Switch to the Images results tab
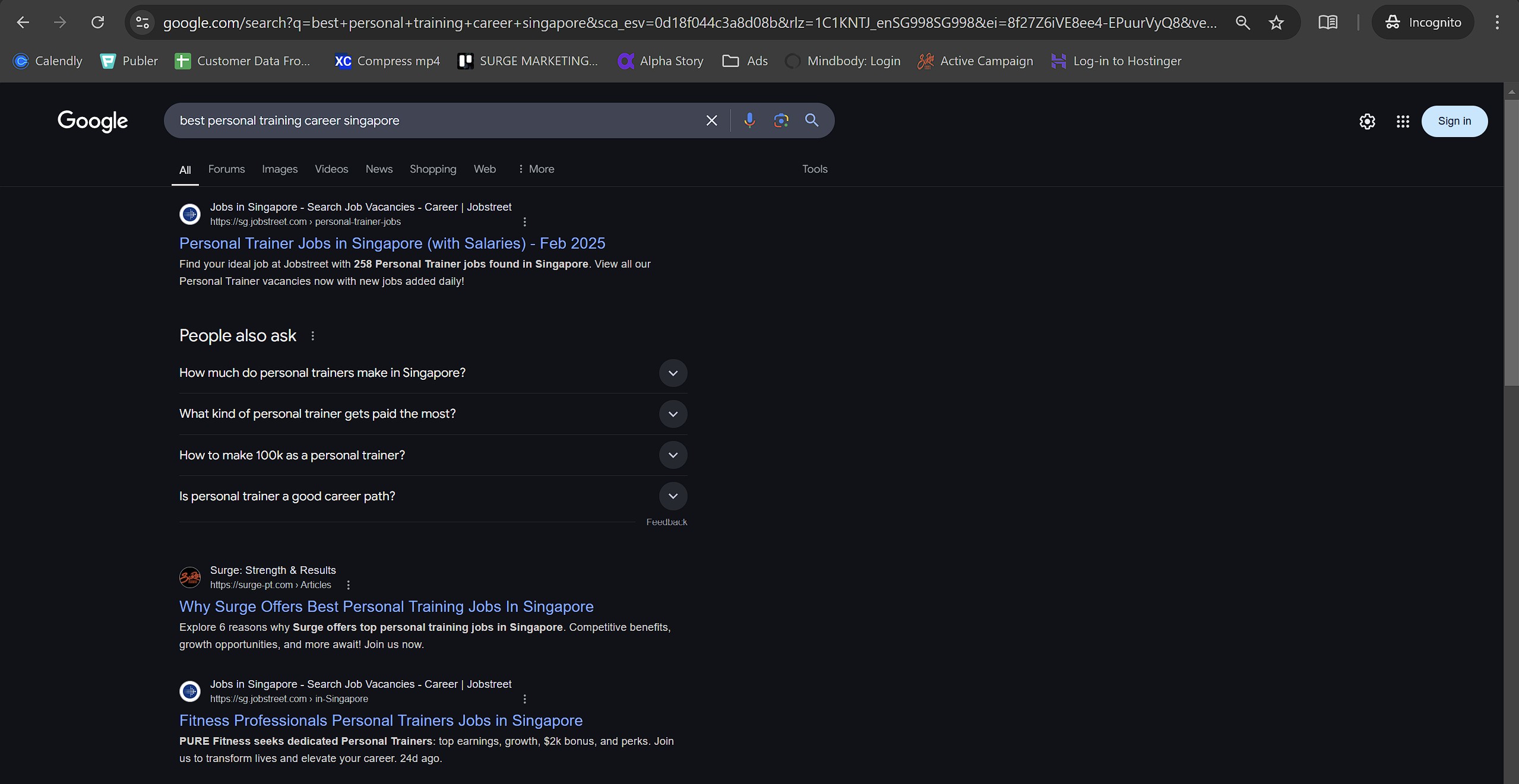This screenshot has width=1519, height=784. pos(280,169)
